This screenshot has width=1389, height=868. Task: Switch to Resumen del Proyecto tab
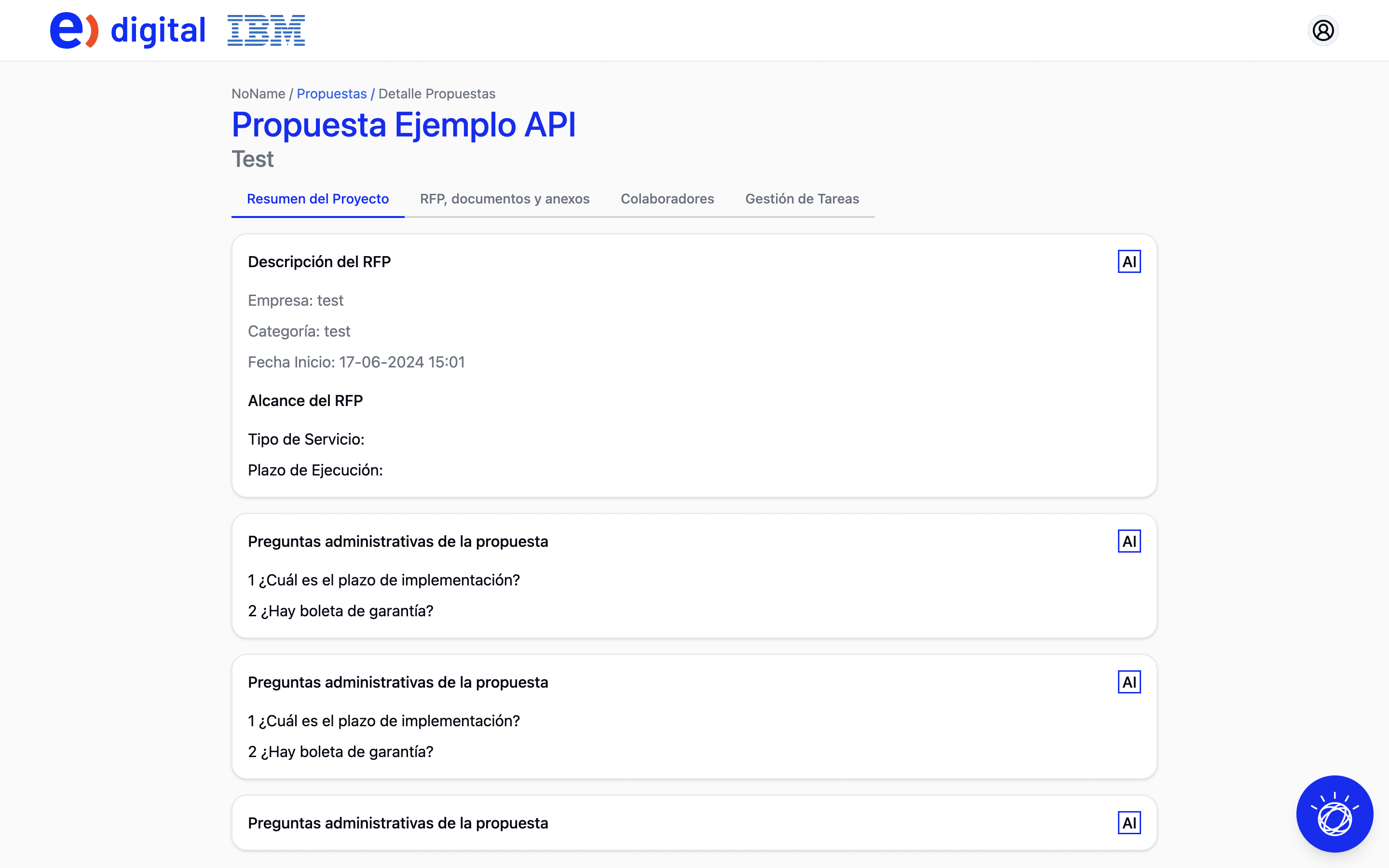click(318, 199)
